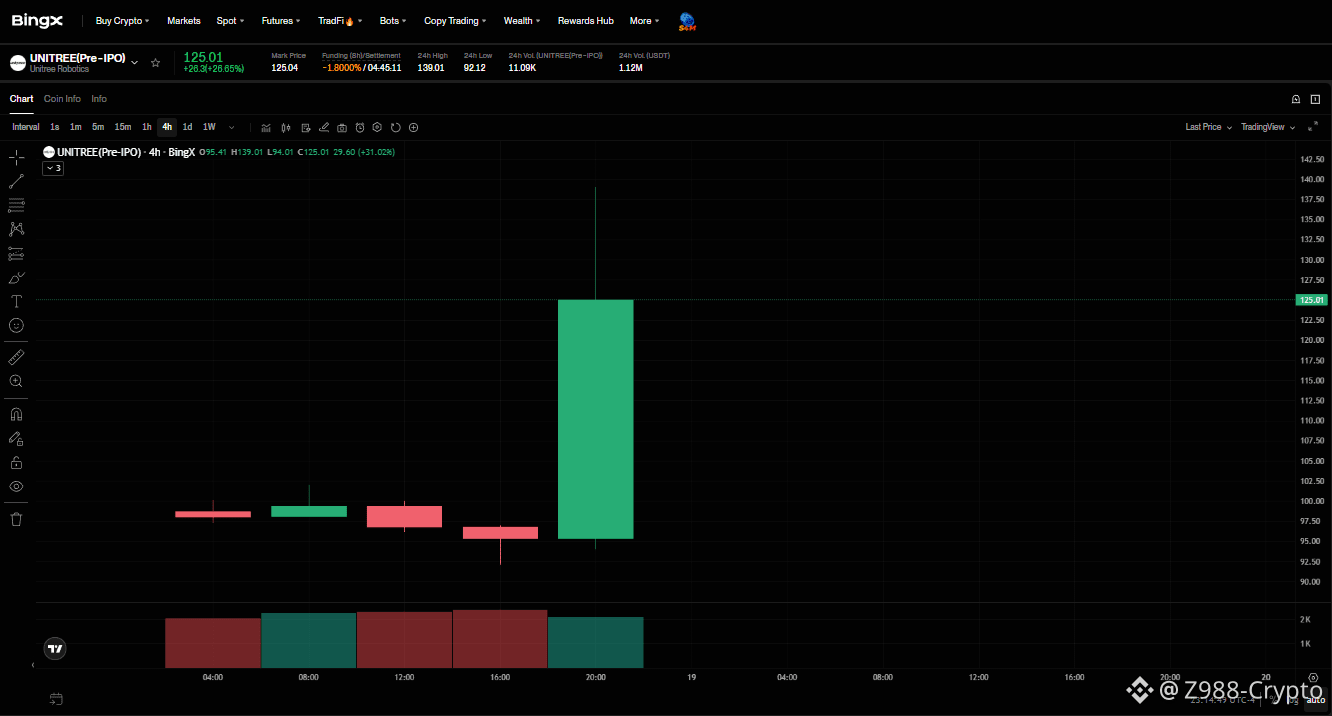Toggle stay-in-drawing-mode pencil lock
The image size is (1332, 716).
16,438
